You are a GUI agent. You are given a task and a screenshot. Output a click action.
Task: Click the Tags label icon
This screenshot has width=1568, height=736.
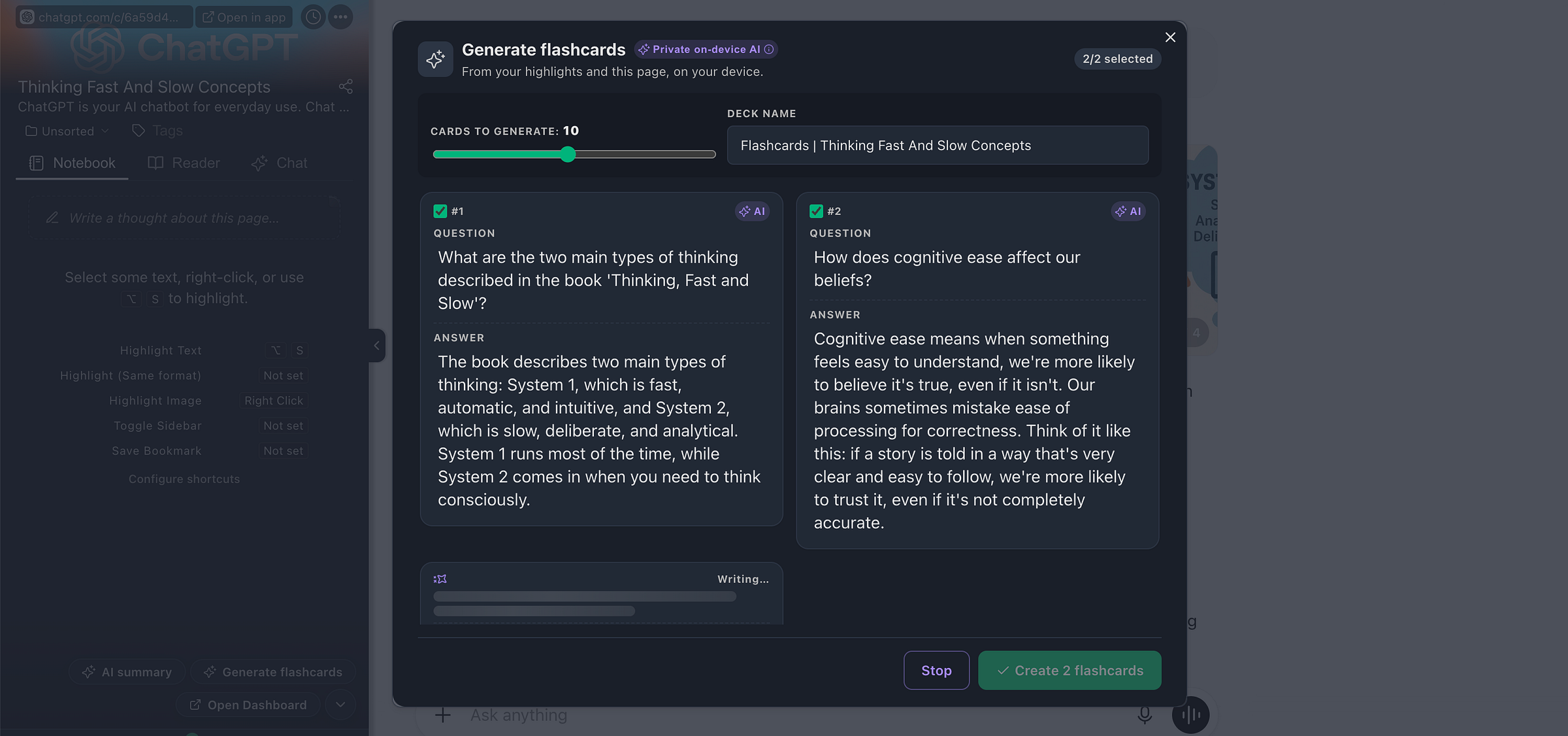click(x=138, y=131)
